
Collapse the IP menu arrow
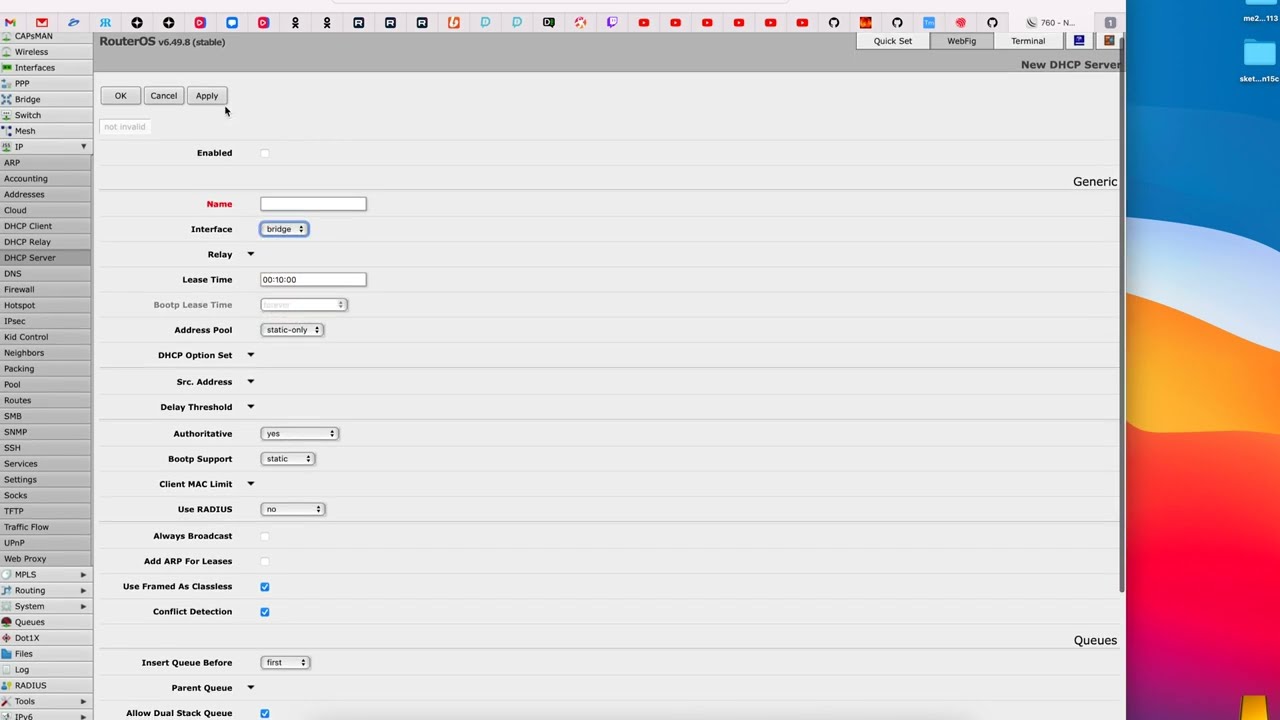[83, 147]
